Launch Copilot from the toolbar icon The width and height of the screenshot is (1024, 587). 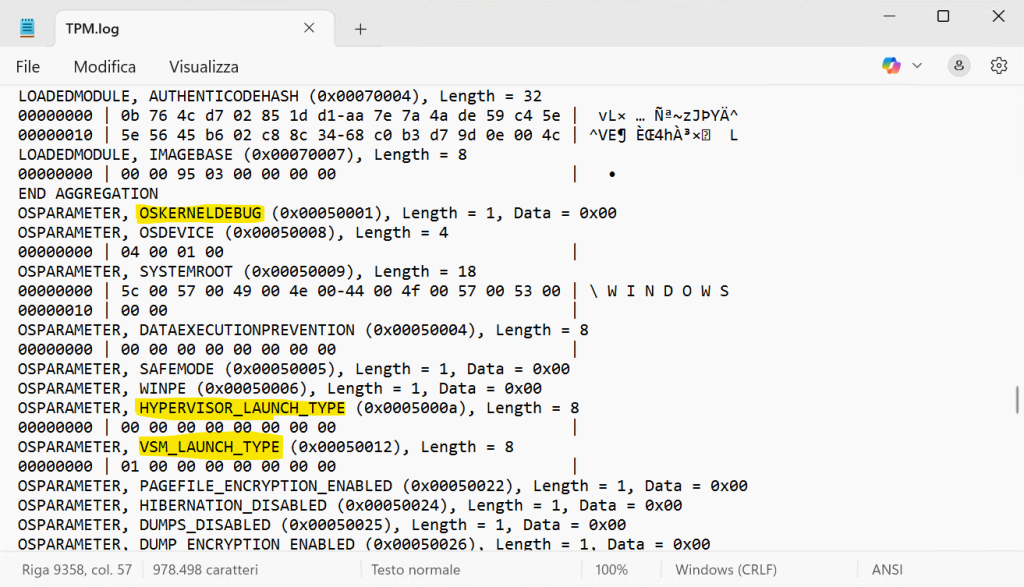point(889,65)
